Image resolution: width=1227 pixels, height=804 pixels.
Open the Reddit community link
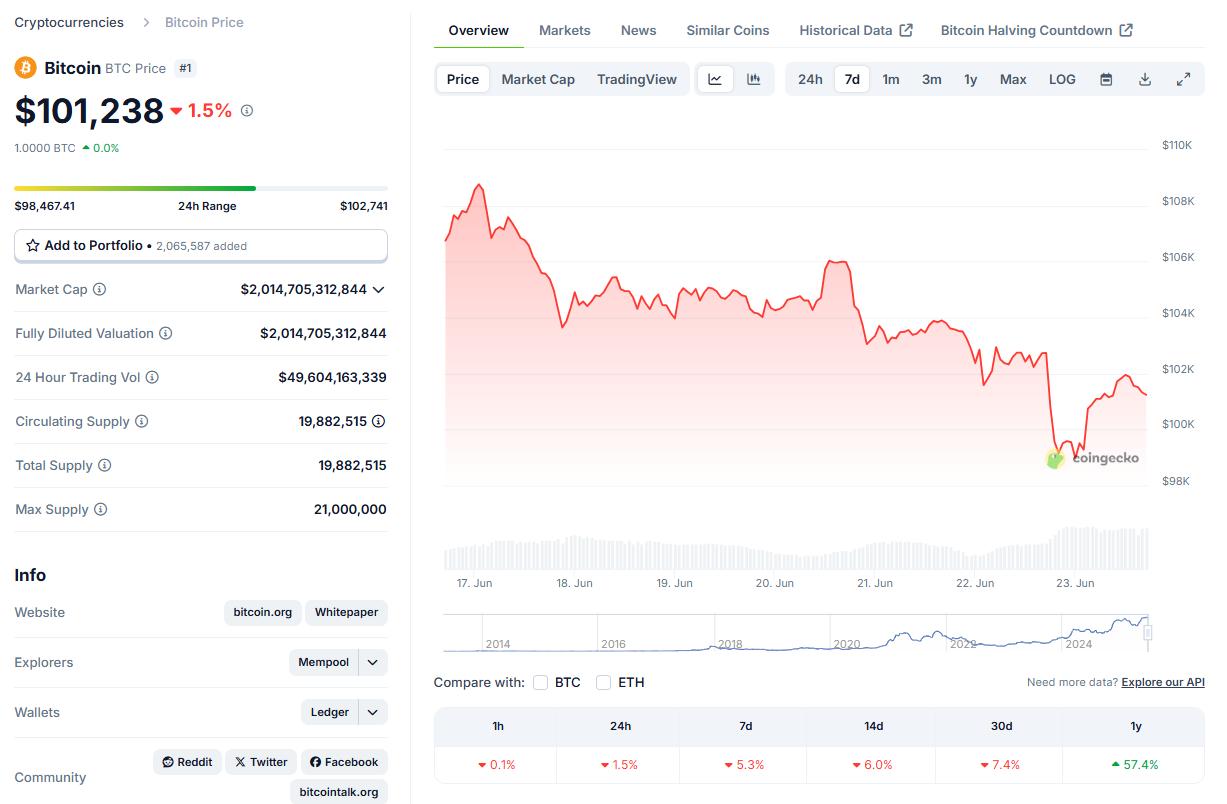click(x=188, y=762)
